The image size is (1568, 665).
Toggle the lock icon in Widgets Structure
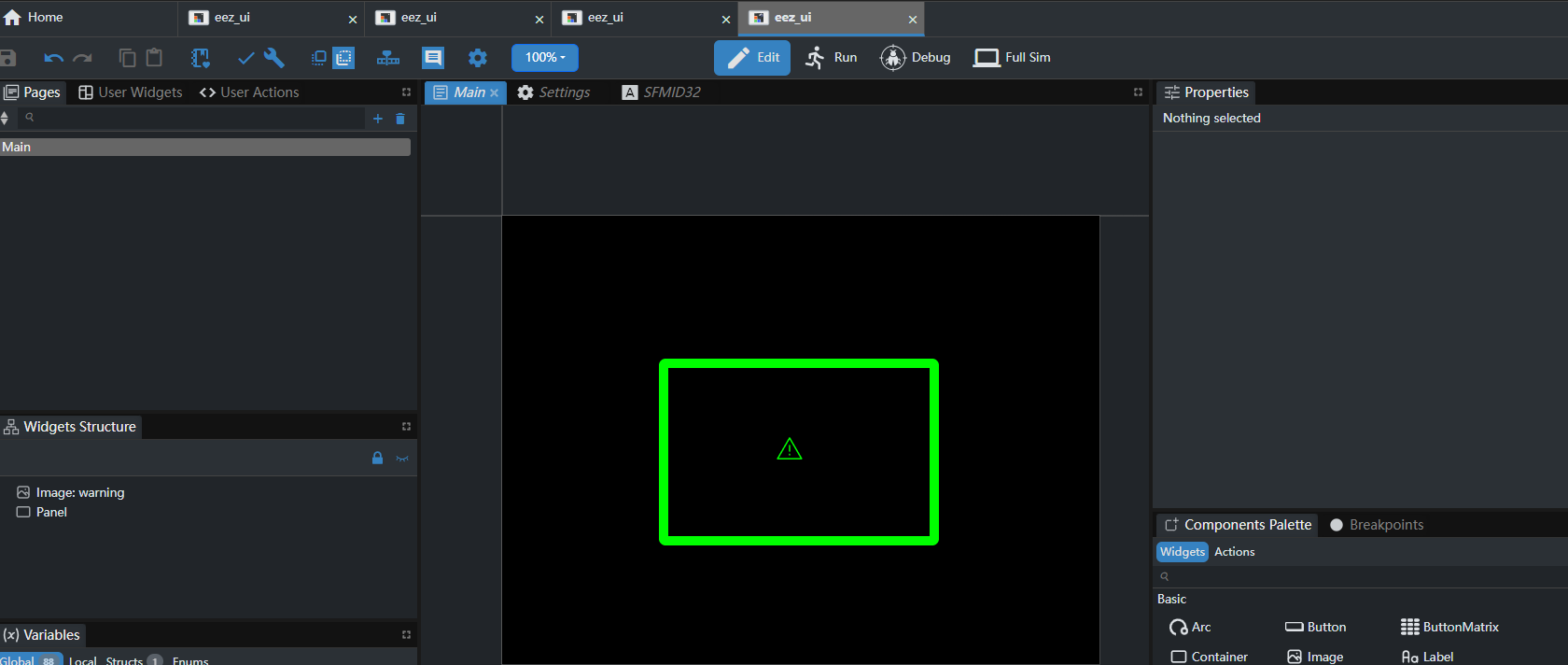pyautogui.click(x=377, y=459)
